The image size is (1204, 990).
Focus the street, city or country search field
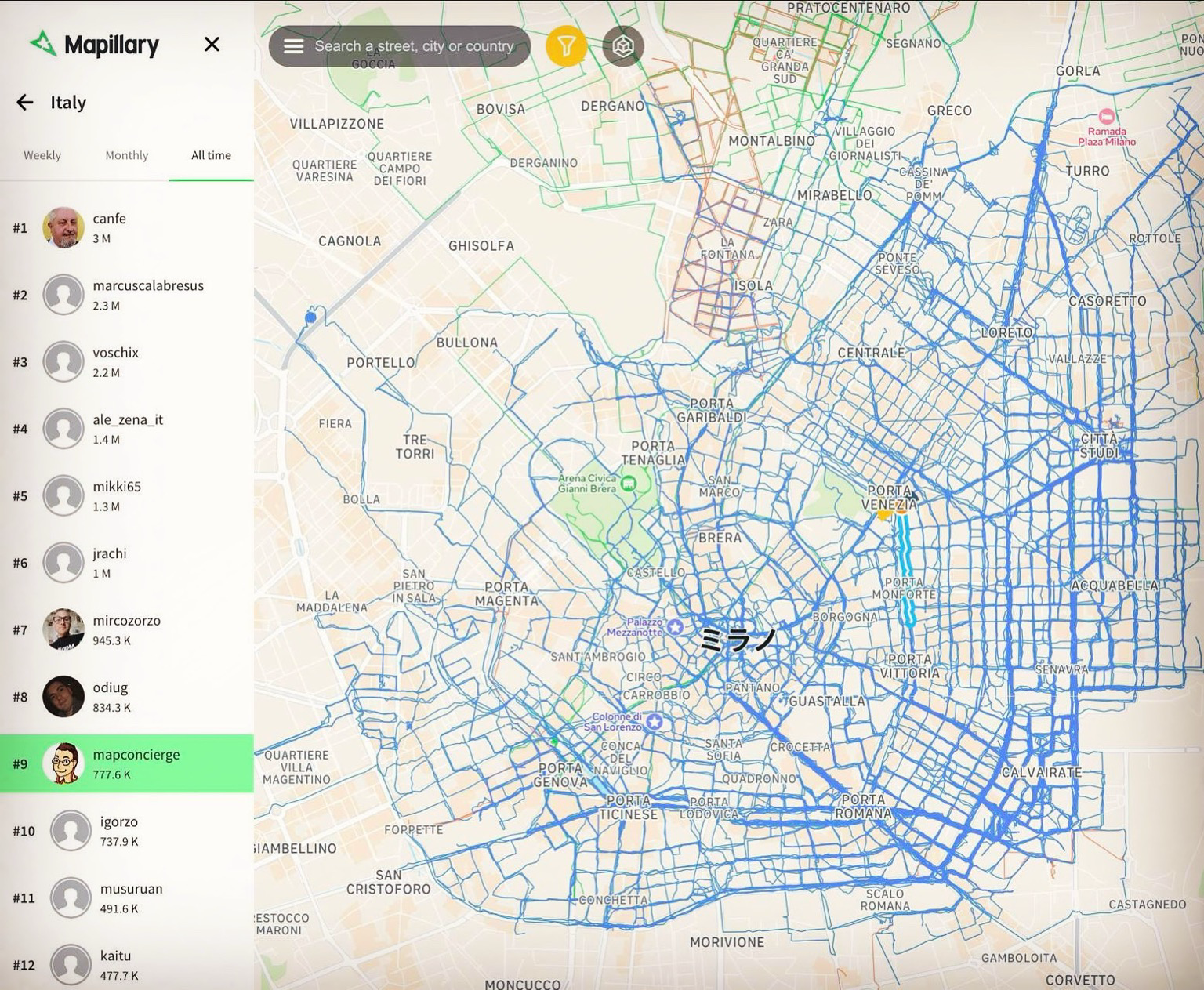(x=414, y=46)
